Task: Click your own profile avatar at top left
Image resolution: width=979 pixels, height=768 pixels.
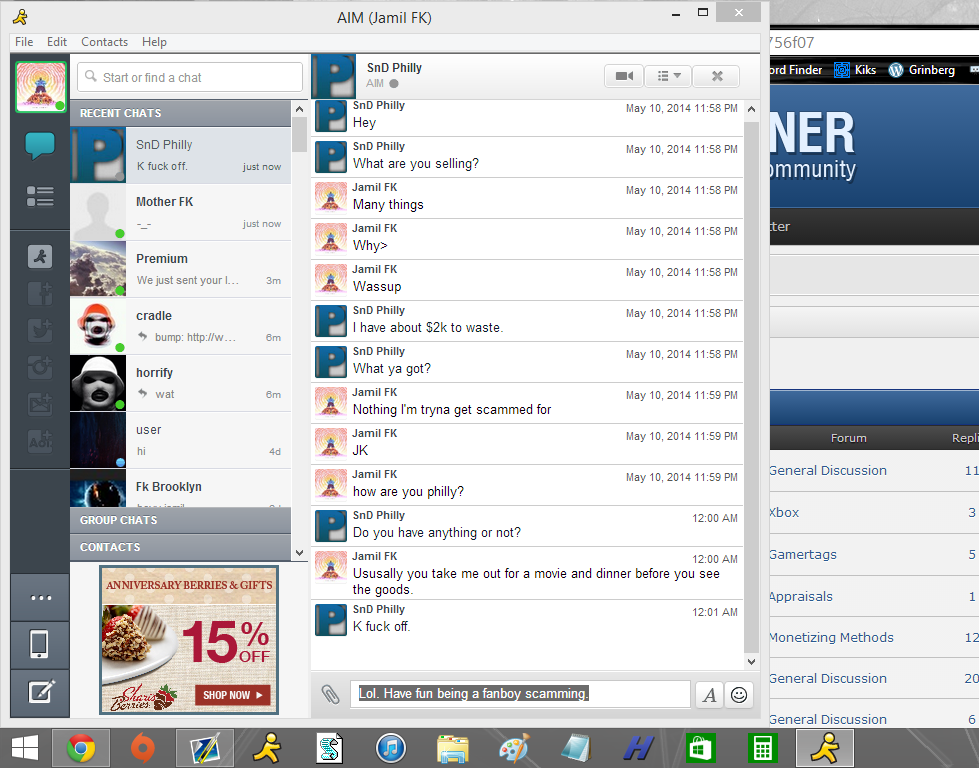Action: [x=41, y=87]
